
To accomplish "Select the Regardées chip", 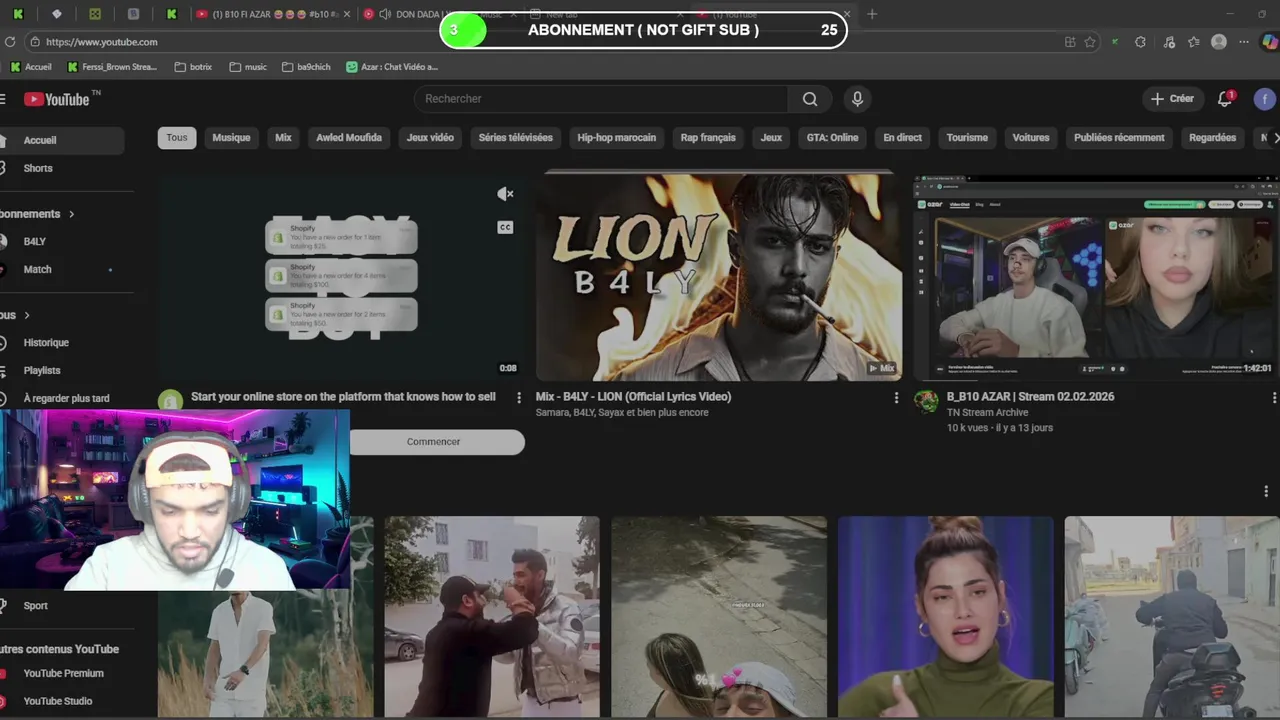I will point(1212,138).
